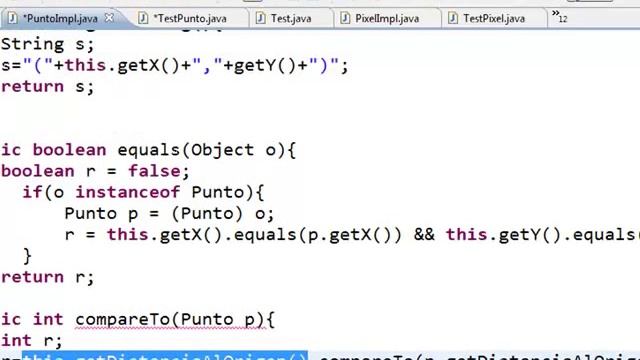This screenshot has width=640, height=360.
Task: Click the Java file icon on PixelImpl.java tab
Action: tap(345, 18)
